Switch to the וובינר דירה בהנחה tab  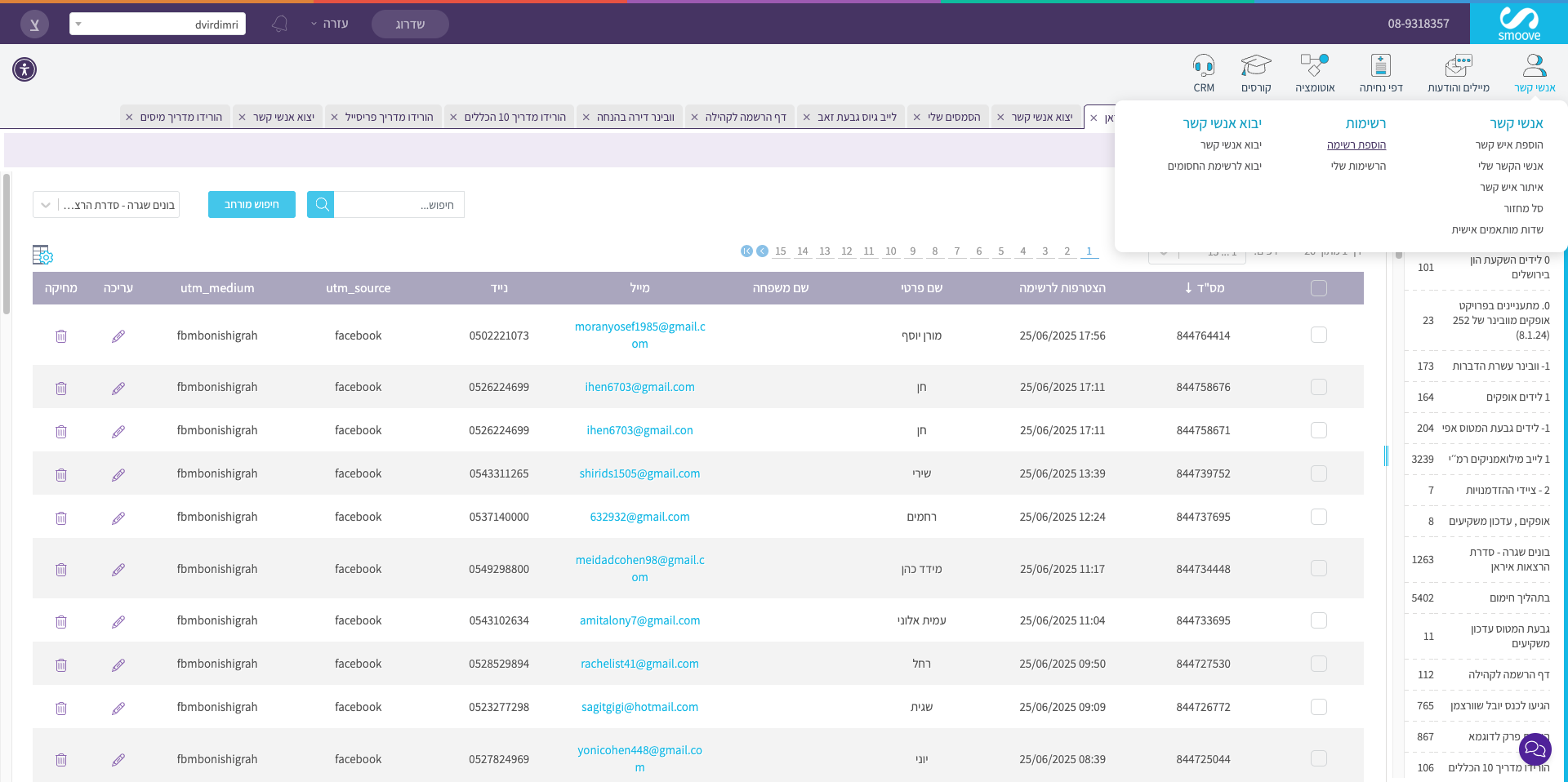click(629, 118)
